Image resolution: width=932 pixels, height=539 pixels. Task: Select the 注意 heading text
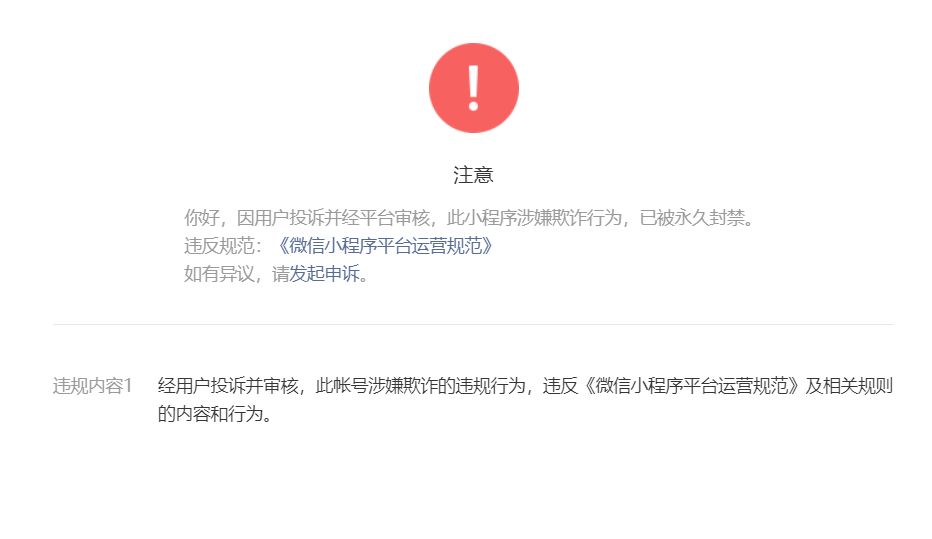[473, 175]
